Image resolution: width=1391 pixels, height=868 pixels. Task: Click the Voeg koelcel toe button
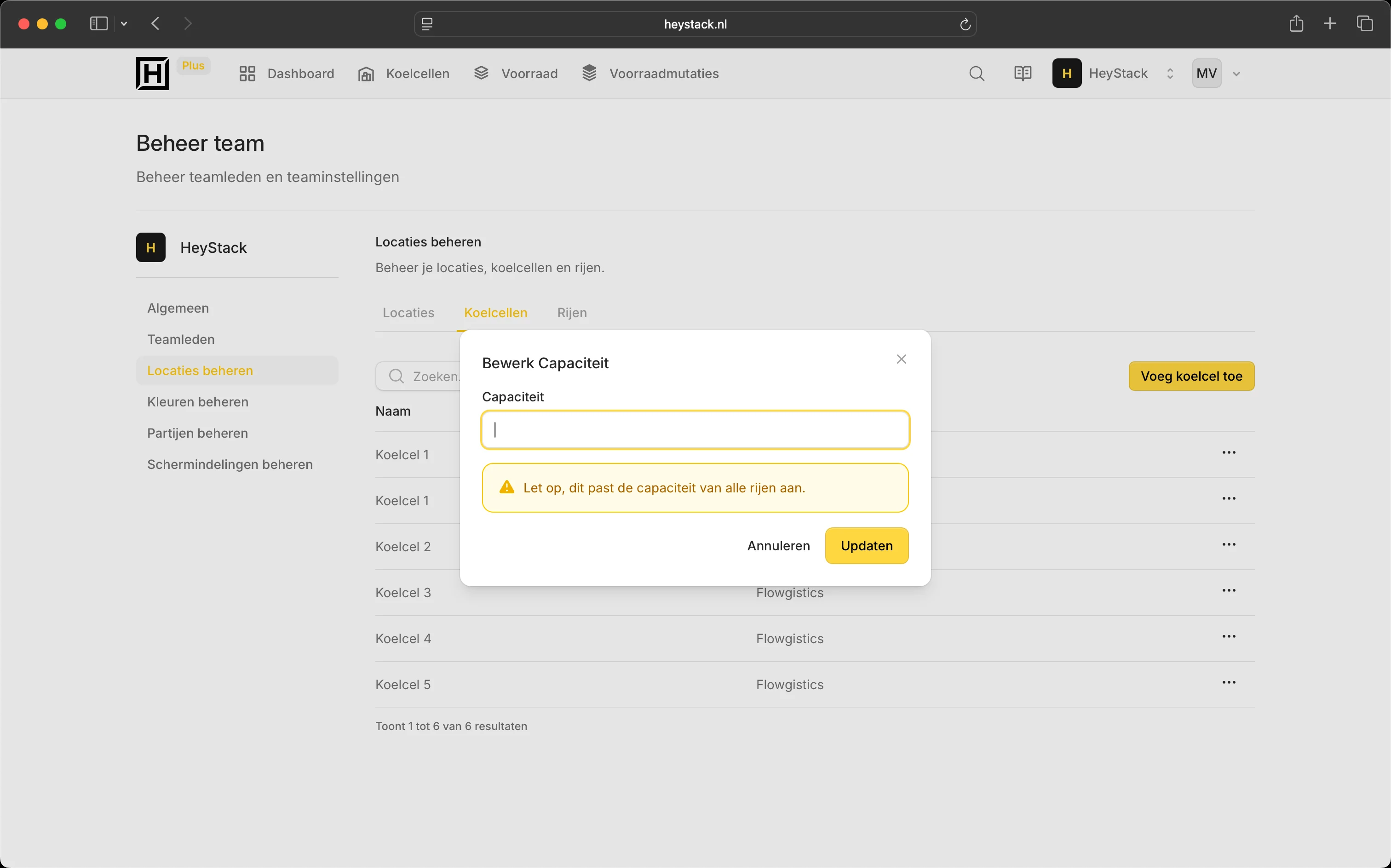point(1191,377)
